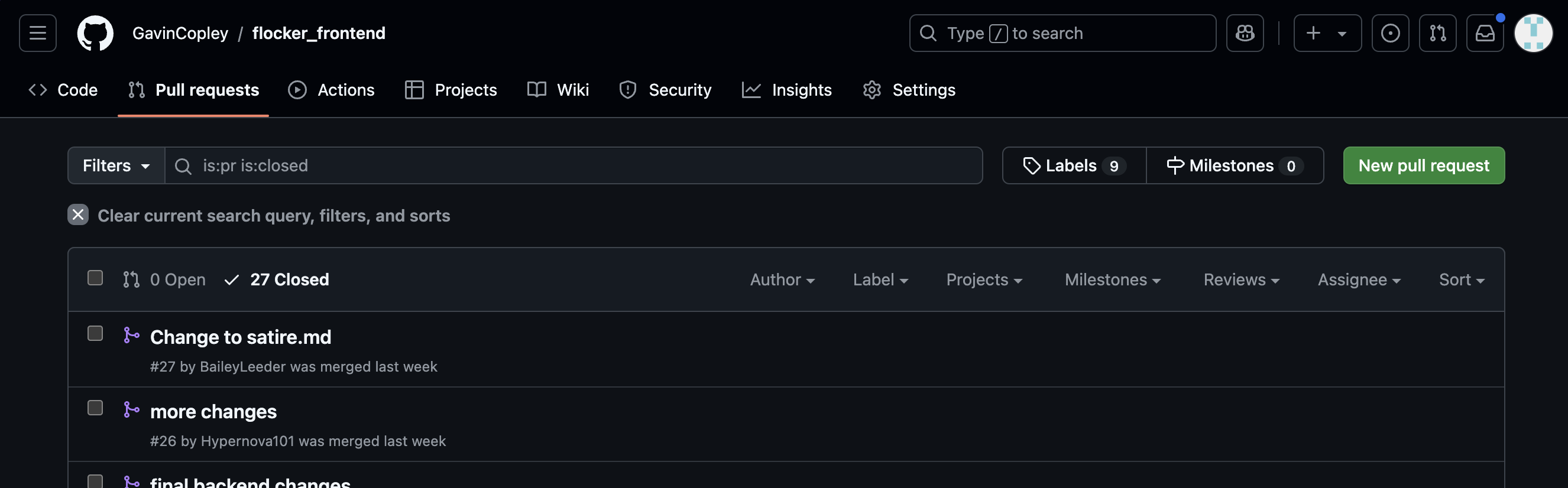
Task: Click the clear search X icon
Action: [x=78, y=215]
